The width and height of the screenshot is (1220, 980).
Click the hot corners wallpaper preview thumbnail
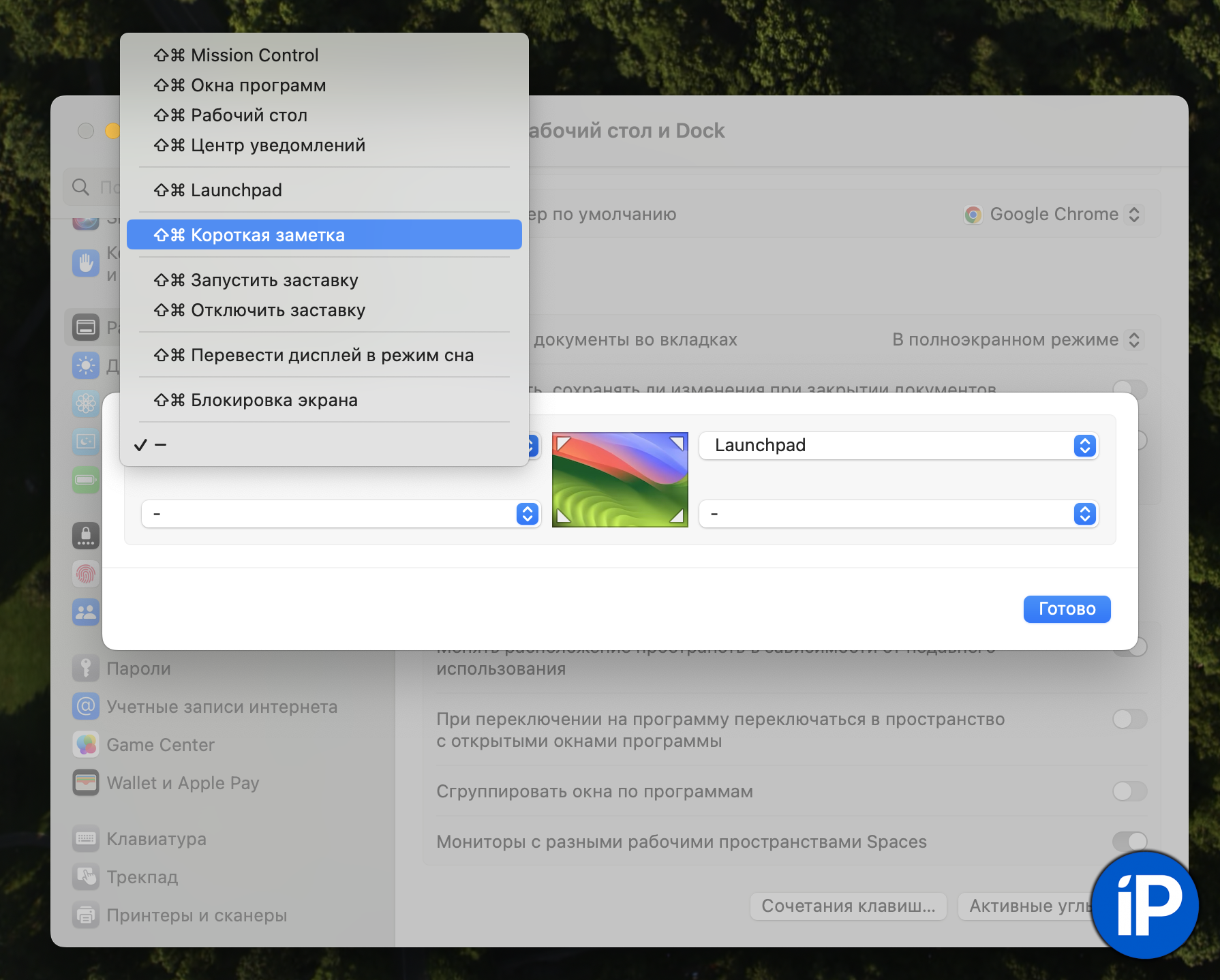click(620, 480)
